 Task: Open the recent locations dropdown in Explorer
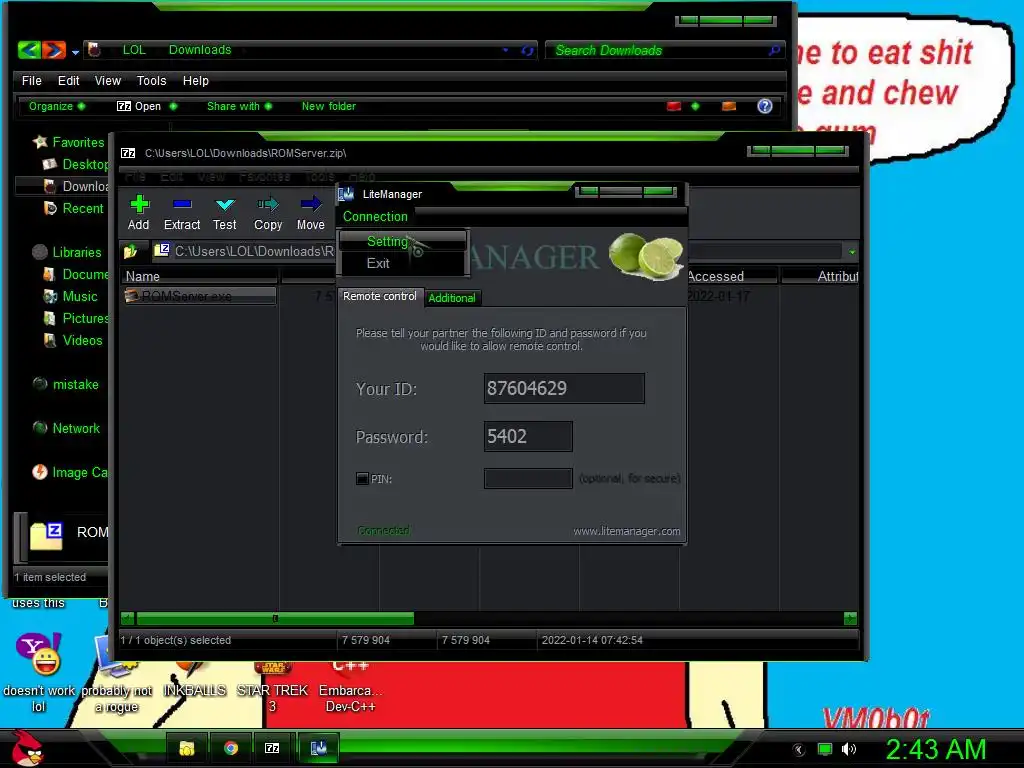(75, 52)
